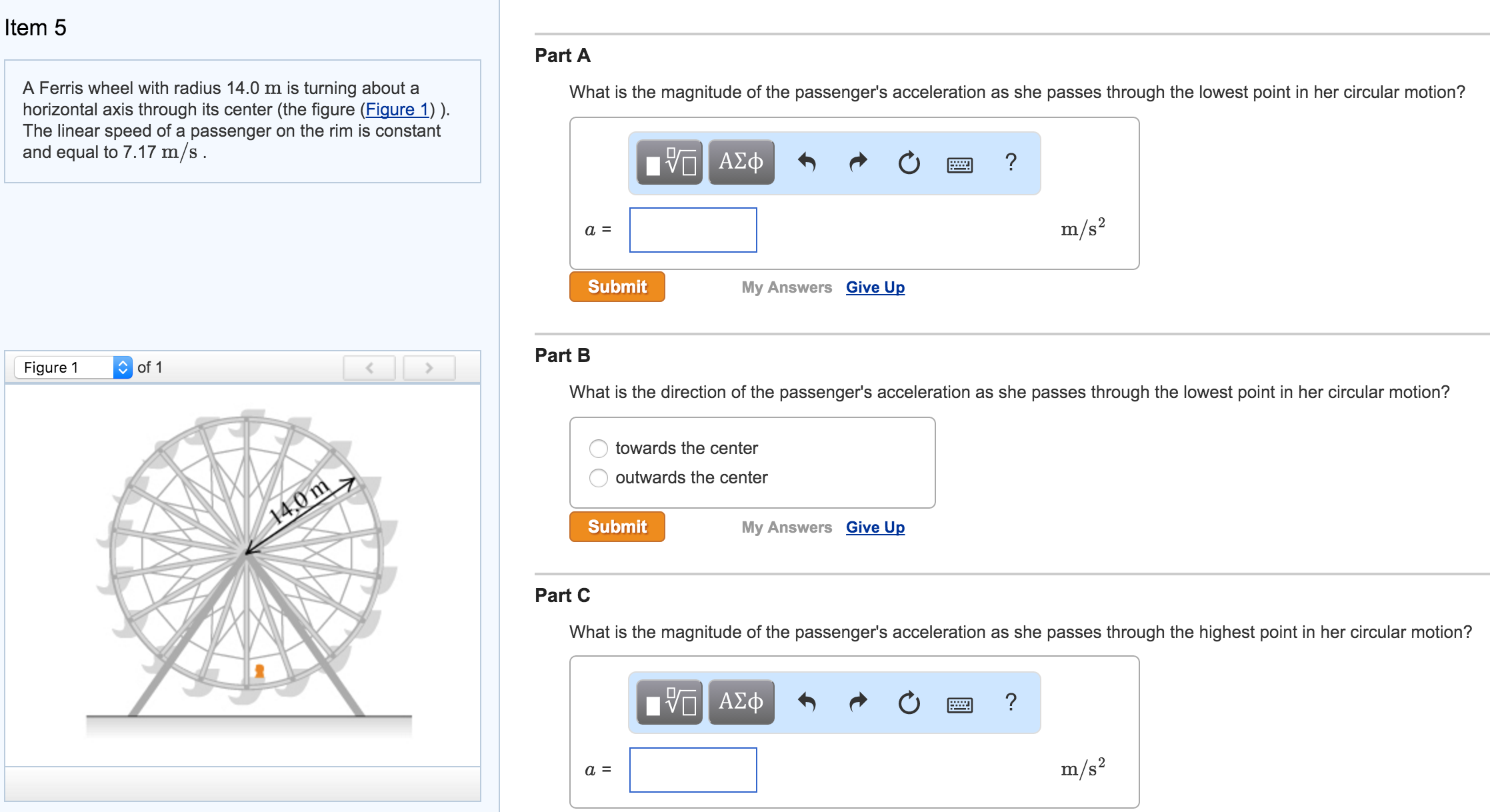Submit the Part A answer

tap(617, 287)
